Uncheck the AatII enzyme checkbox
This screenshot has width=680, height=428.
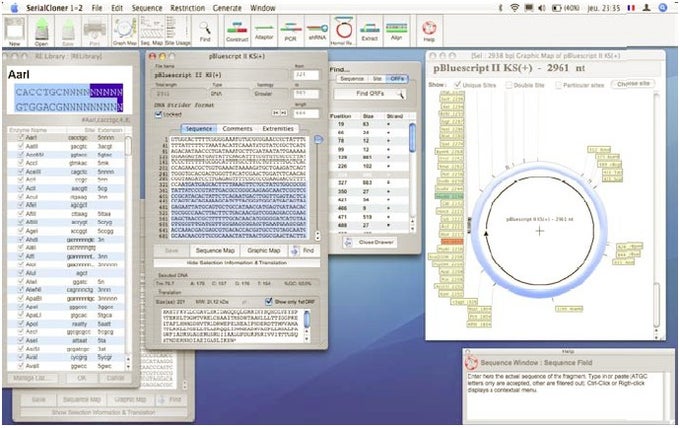20,146
